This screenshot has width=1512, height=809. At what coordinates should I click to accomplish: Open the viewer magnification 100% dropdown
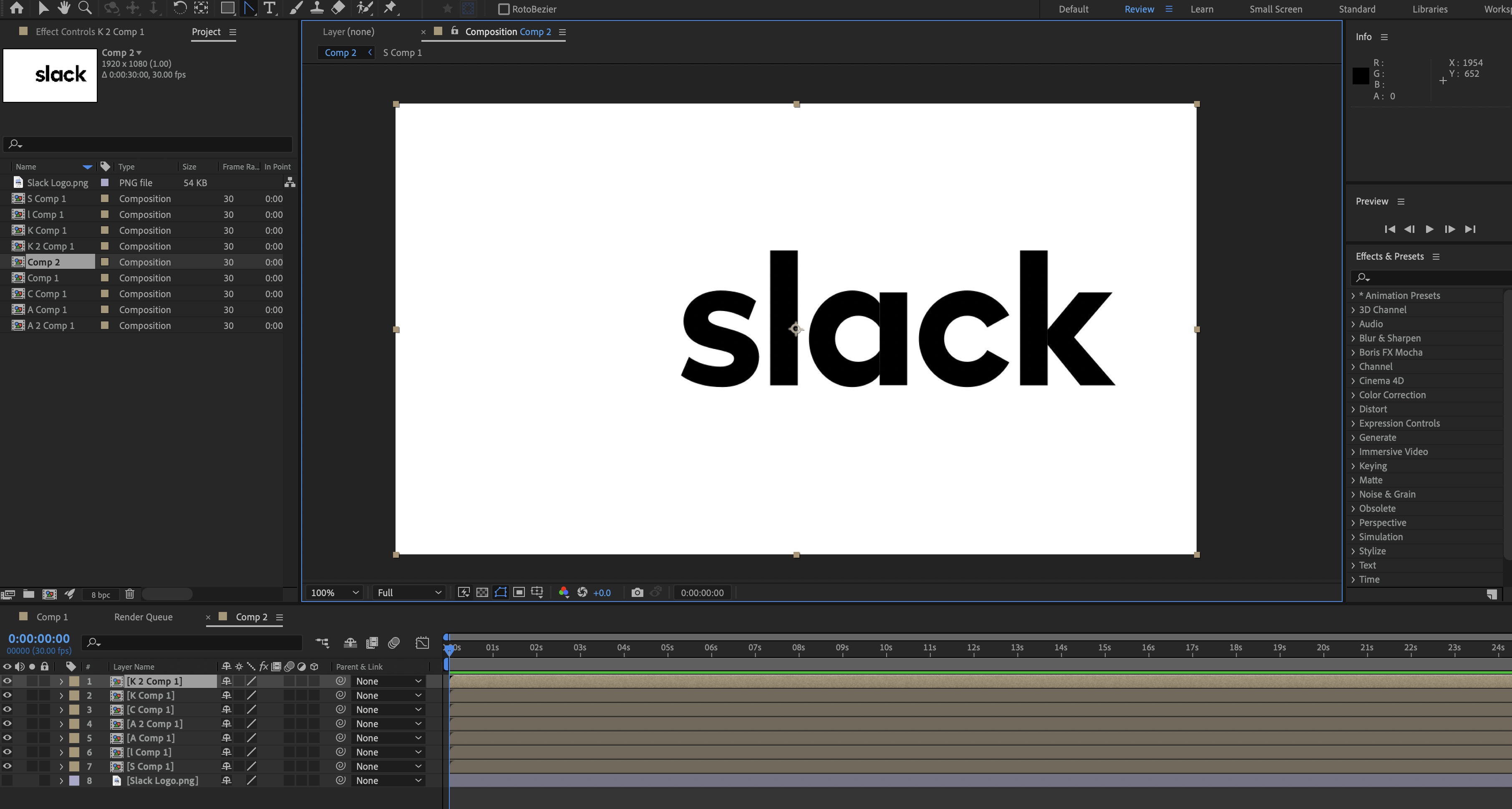click(x=335, y=592)
